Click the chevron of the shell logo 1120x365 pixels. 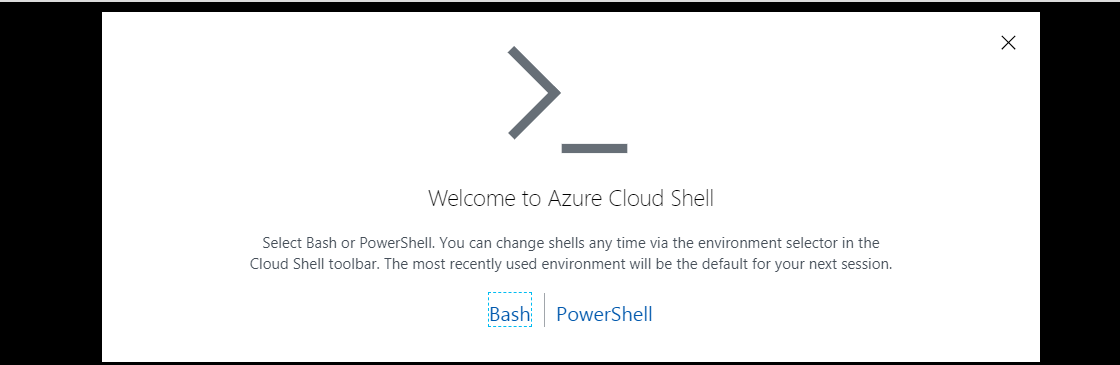(534, 93)
